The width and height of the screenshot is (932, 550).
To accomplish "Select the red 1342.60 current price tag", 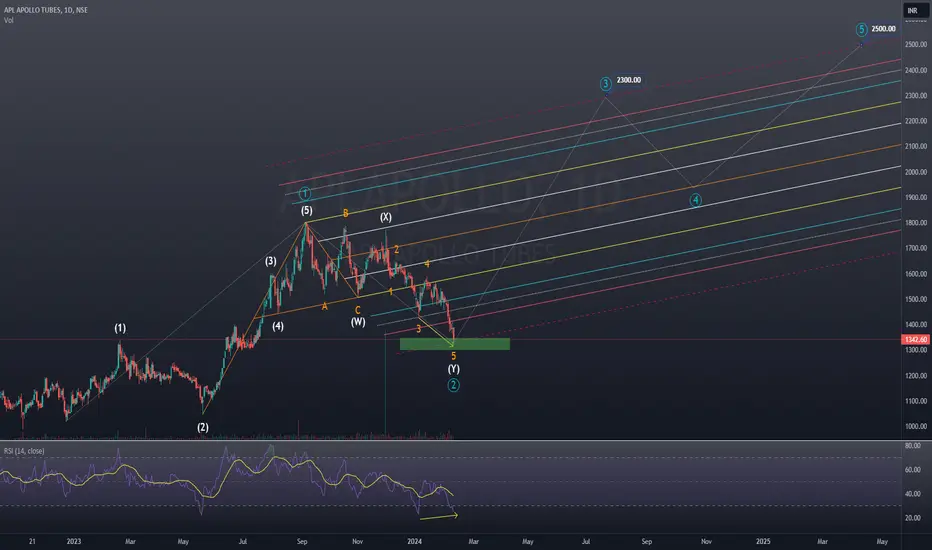I will tap(915, 340).
